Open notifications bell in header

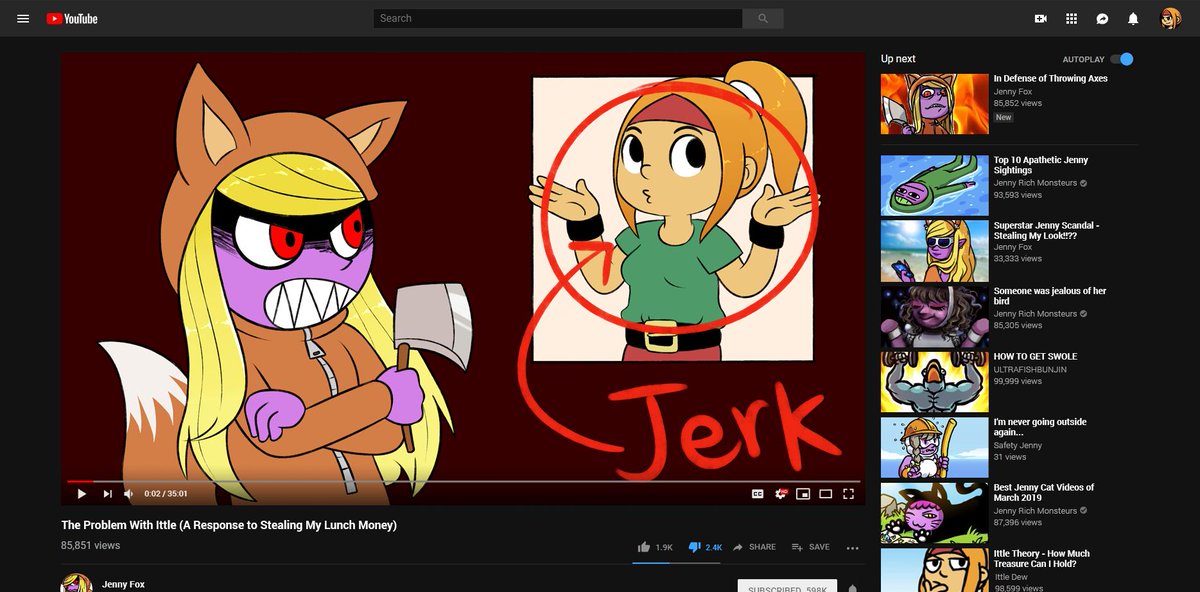point(1133,18)
